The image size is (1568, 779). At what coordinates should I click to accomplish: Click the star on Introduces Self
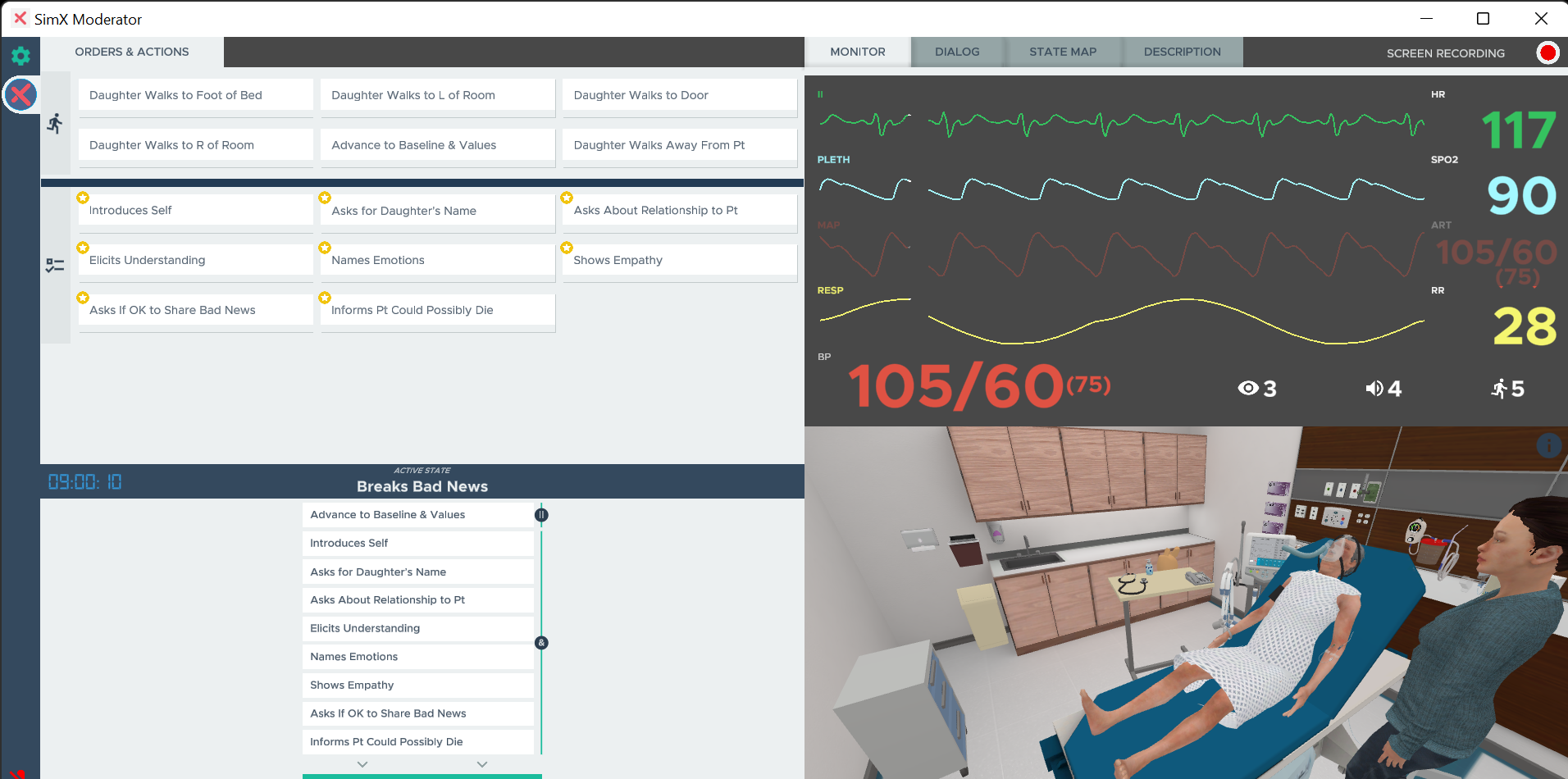coord(83,198)
